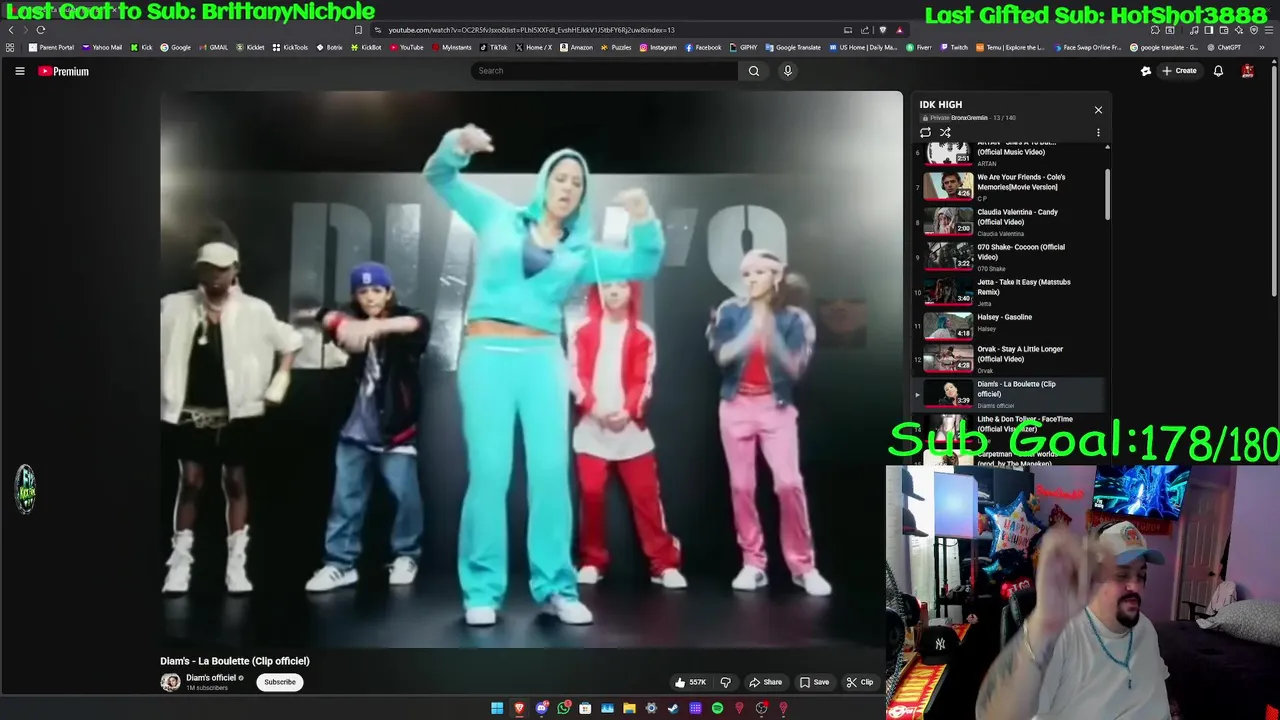This screenshot has height=720, width=1280.
Task: Open the Brave Shields lion icon
Action: pos(882,30)
